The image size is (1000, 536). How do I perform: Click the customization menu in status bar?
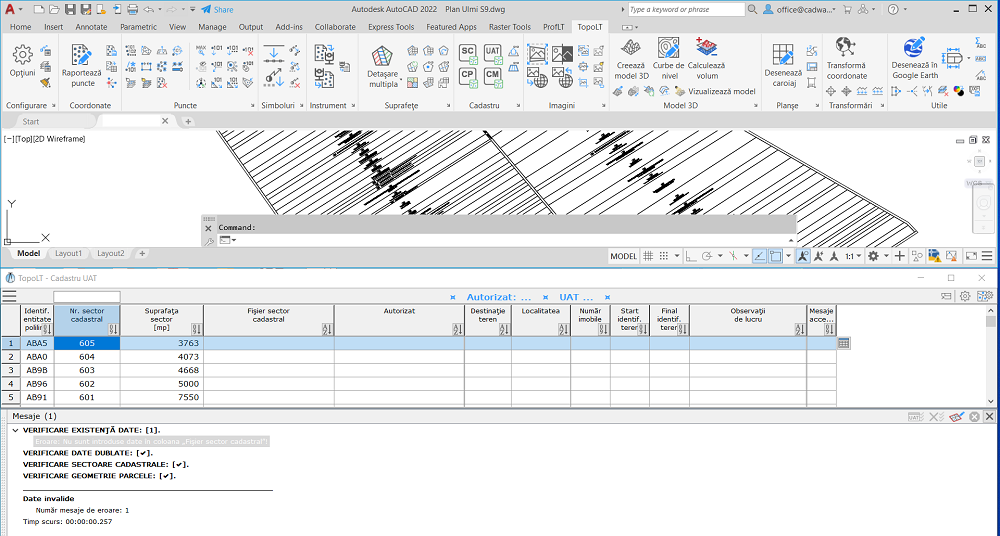click(x=987, y=256)
